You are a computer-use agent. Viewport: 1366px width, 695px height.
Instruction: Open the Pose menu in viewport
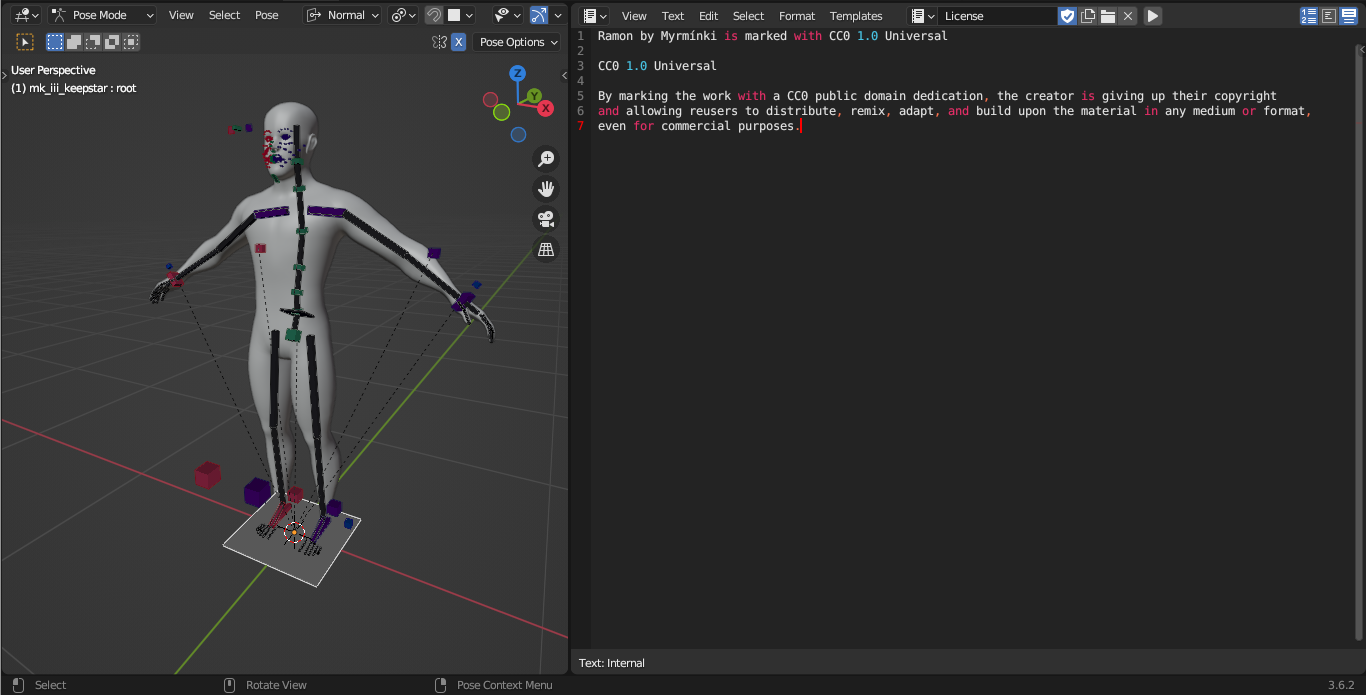(x=267, y=16)
